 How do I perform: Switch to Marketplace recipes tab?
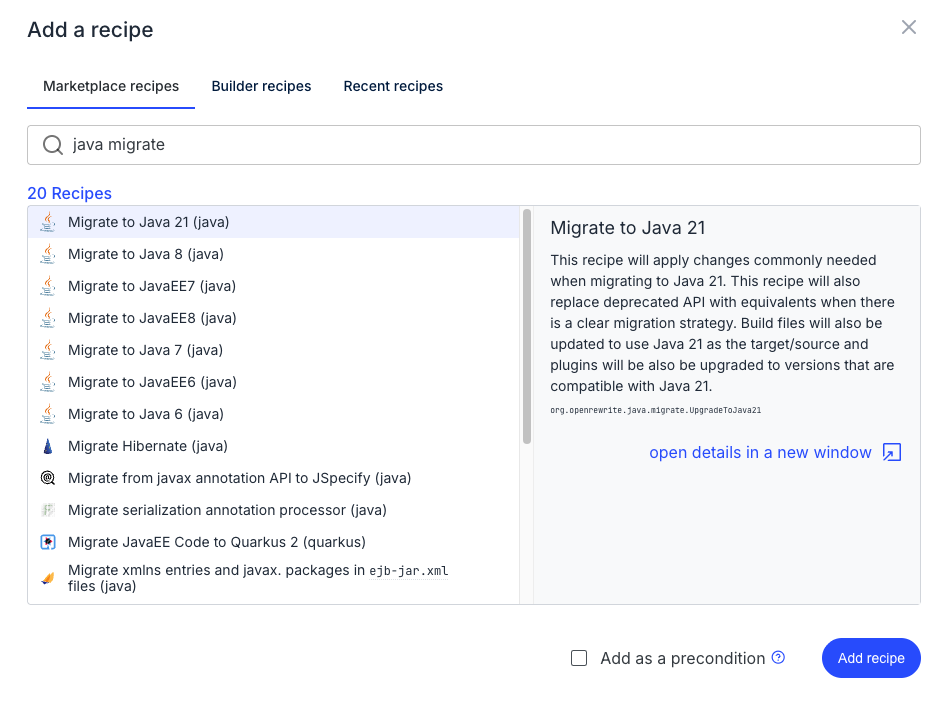coord(111,86)
